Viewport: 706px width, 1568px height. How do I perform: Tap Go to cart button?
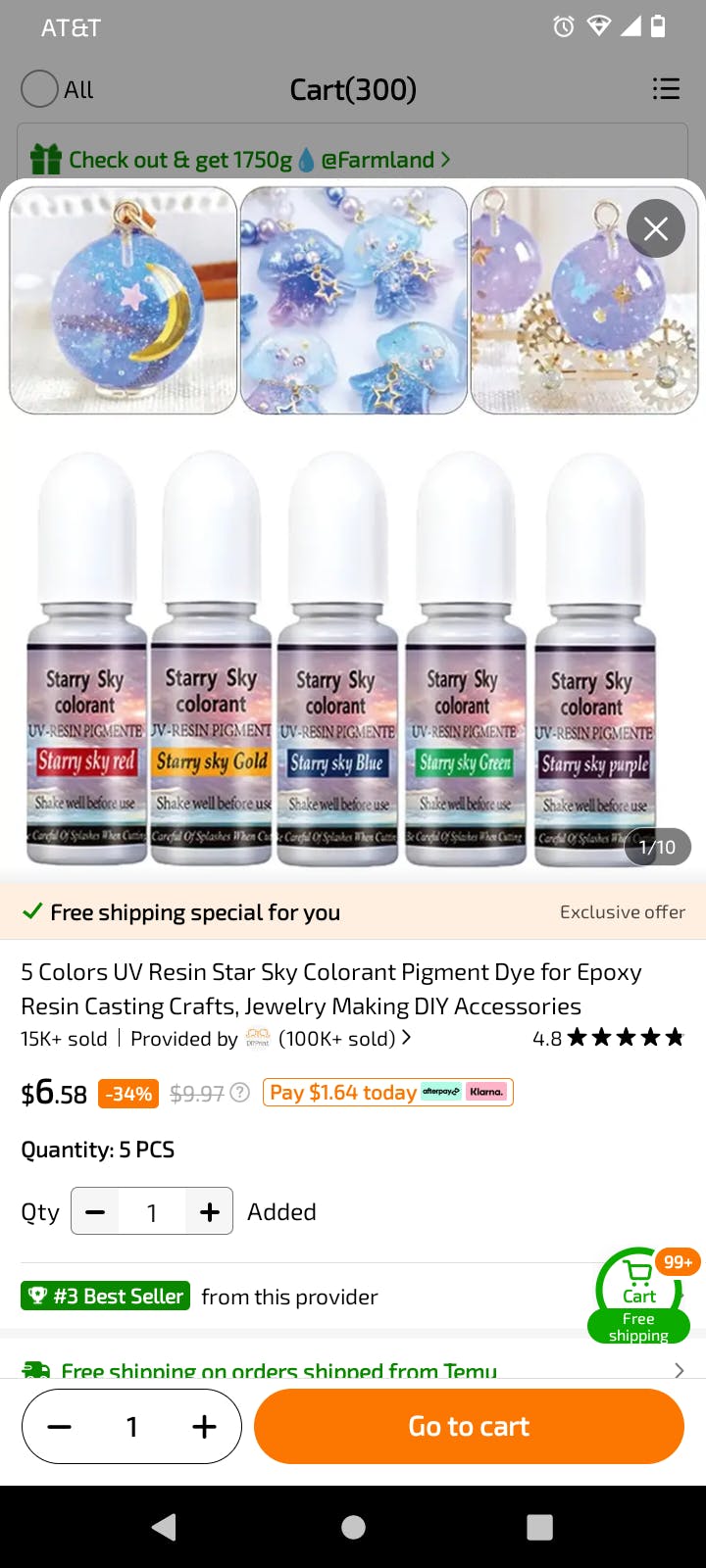469,1427
